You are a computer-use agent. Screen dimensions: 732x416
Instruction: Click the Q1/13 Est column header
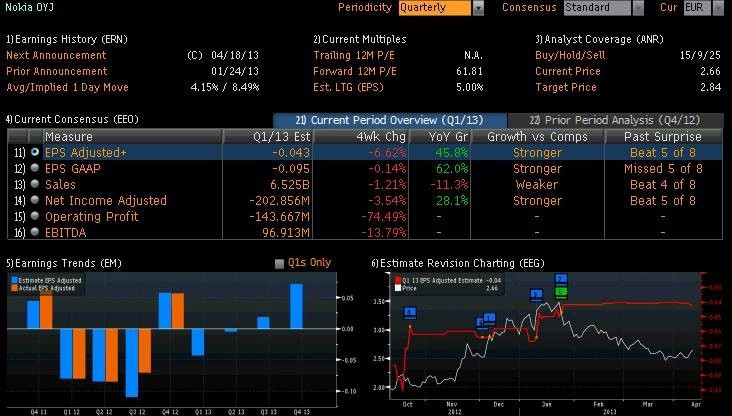coord(268,137)
